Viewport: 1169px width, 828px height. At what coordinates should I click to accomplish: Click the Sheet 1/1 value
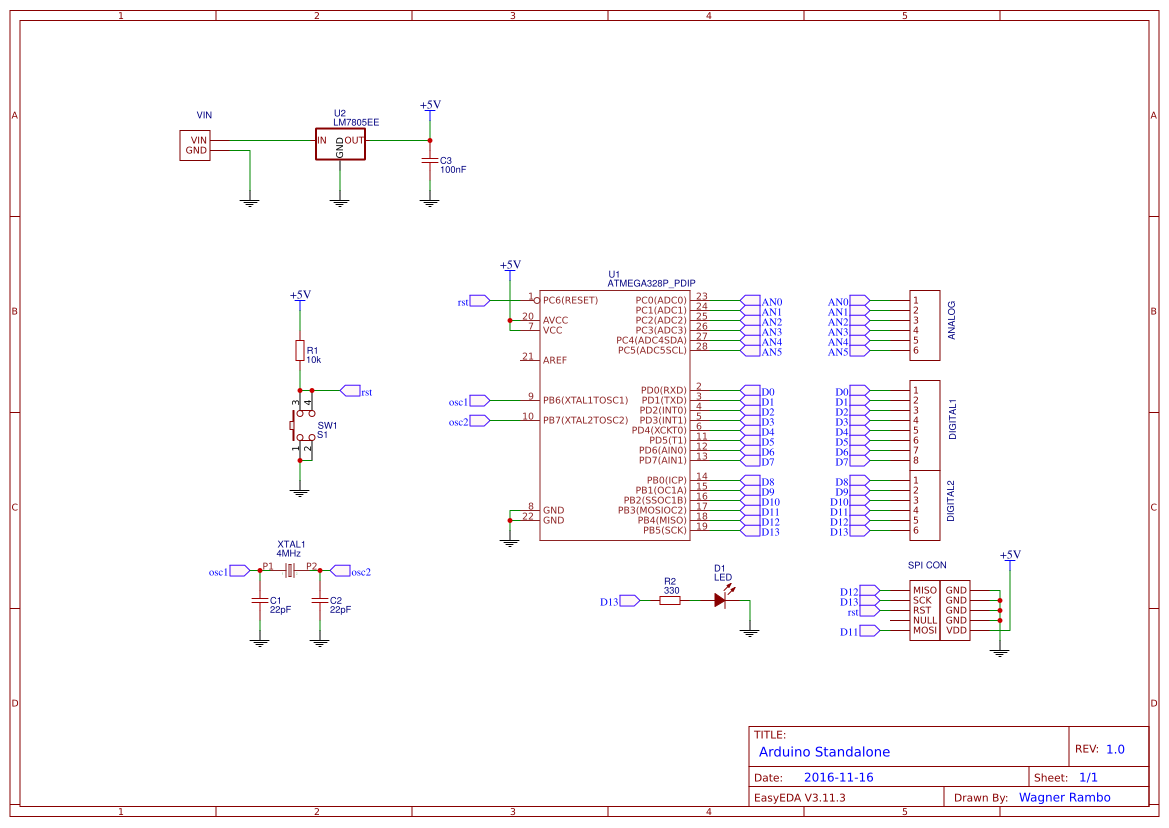click(x=1088, y=777)
